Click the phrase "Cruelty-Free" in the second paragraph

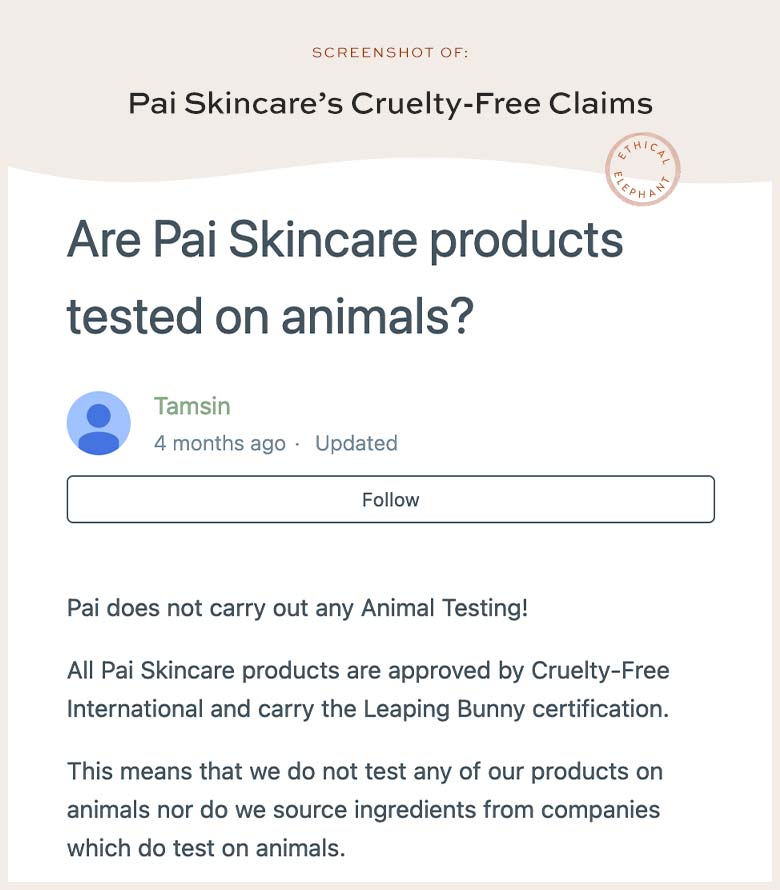coord(600,671)
